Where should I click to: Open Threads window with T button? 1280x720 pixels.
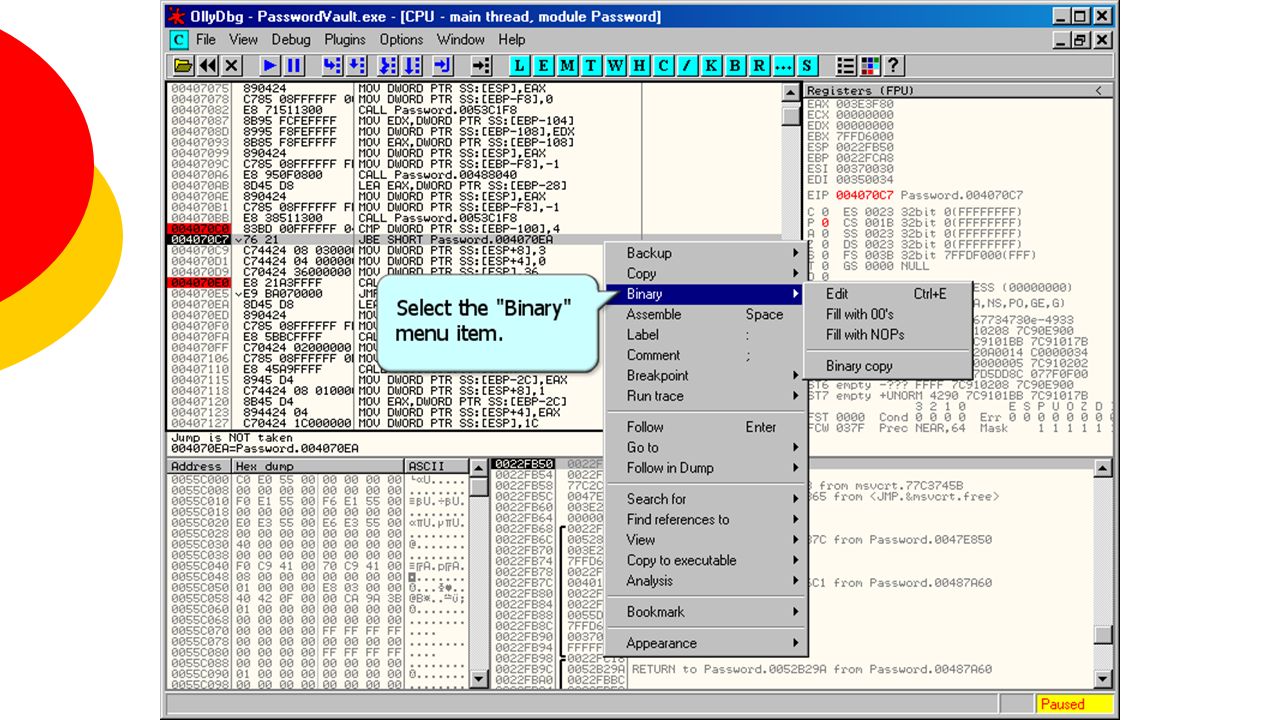tap(591, 66)
